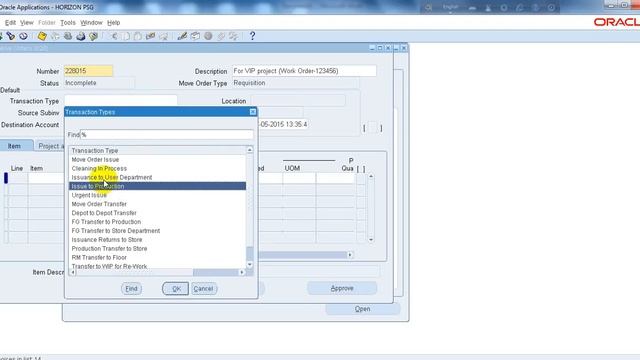Click the Zoom toolbar icon
640x360 pixels.
(196, 36)
